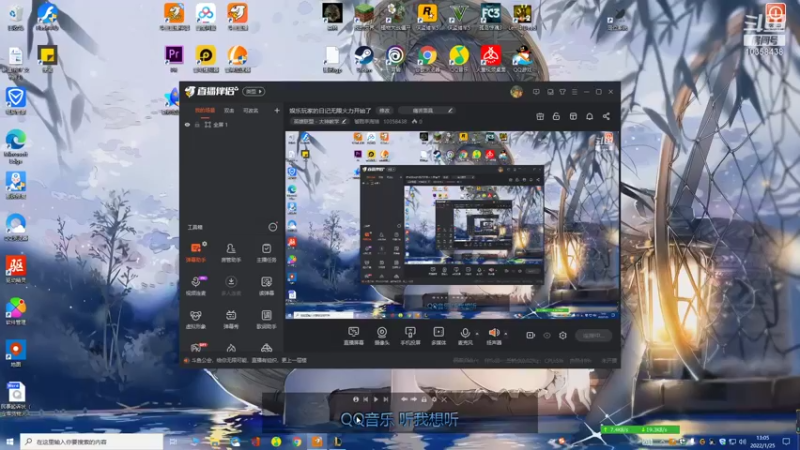The width and height of the screenshot is (800, 450).
Task: Click the skin shirt icon in title bar
Action: point(562,92)
